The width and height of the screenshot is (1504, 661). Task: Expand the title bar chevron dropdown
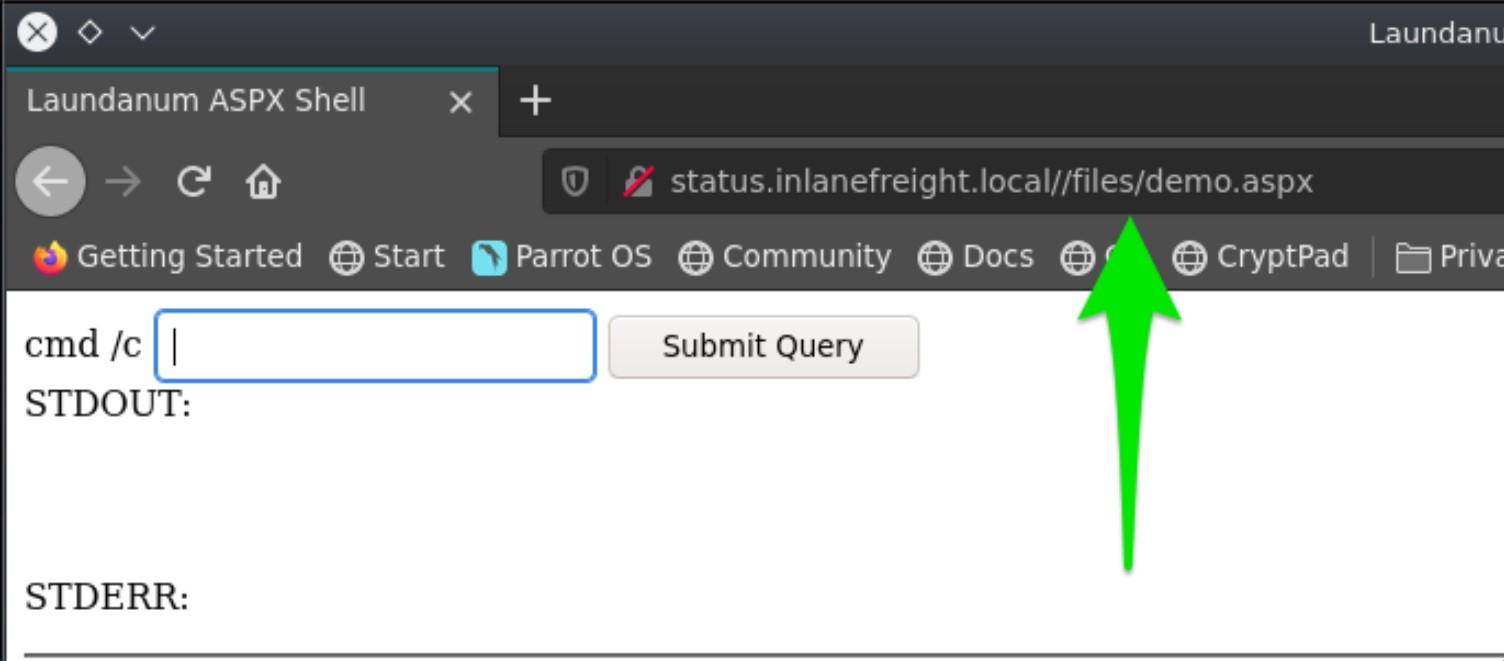point(143,33)
